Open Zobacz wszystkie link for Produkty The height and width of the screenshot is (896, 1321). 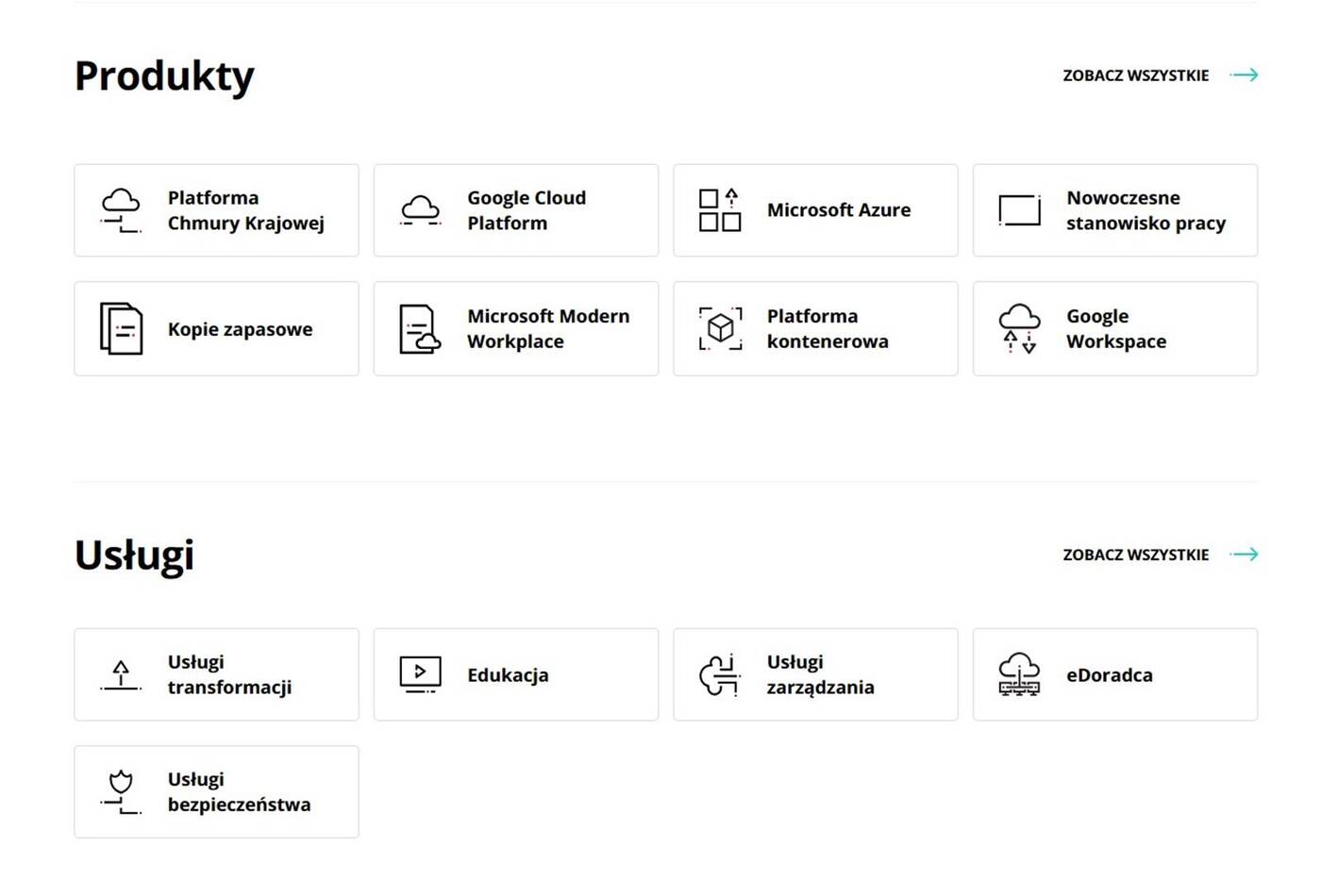click(1135, 75)
